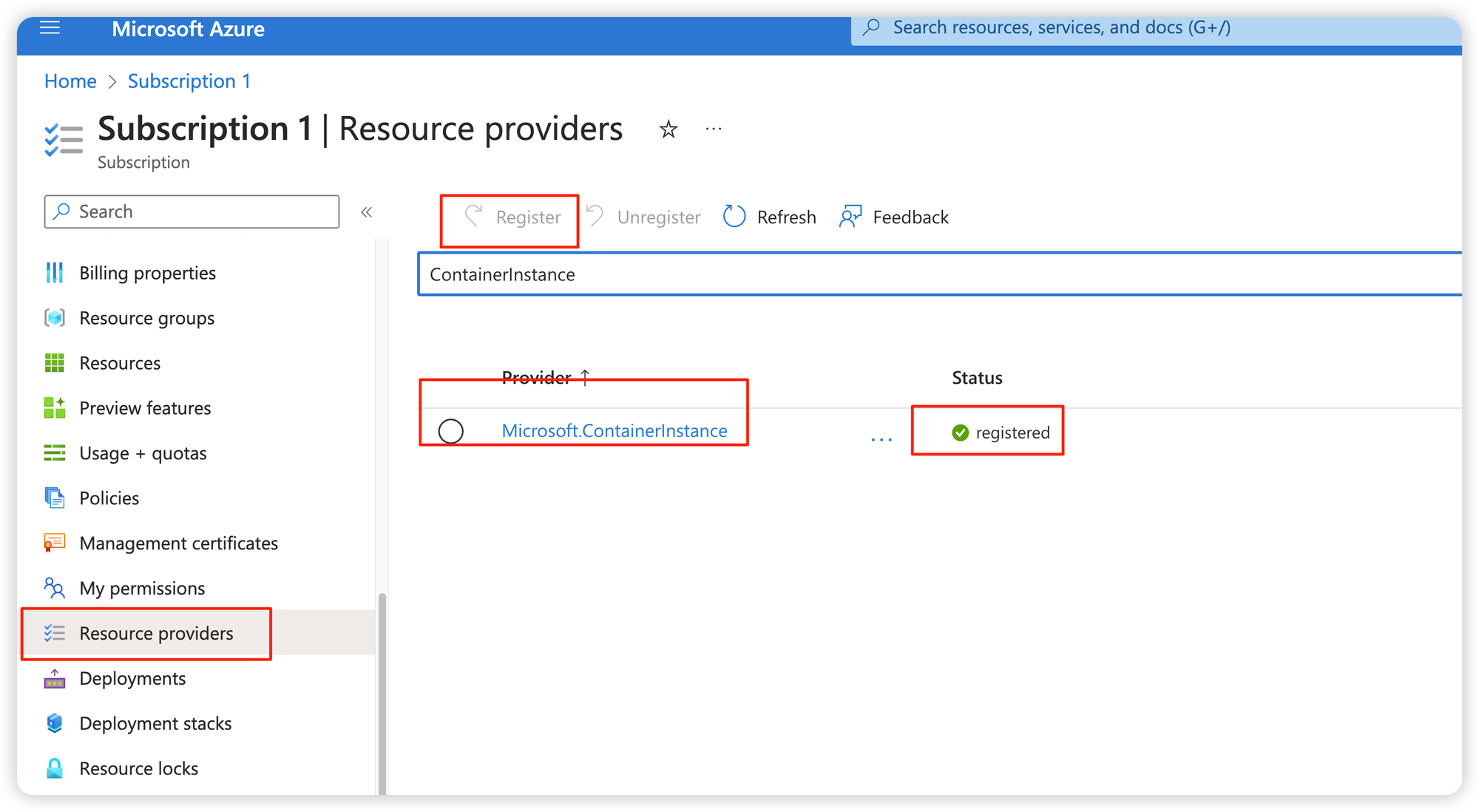Click the Management certificates icon

55,543
